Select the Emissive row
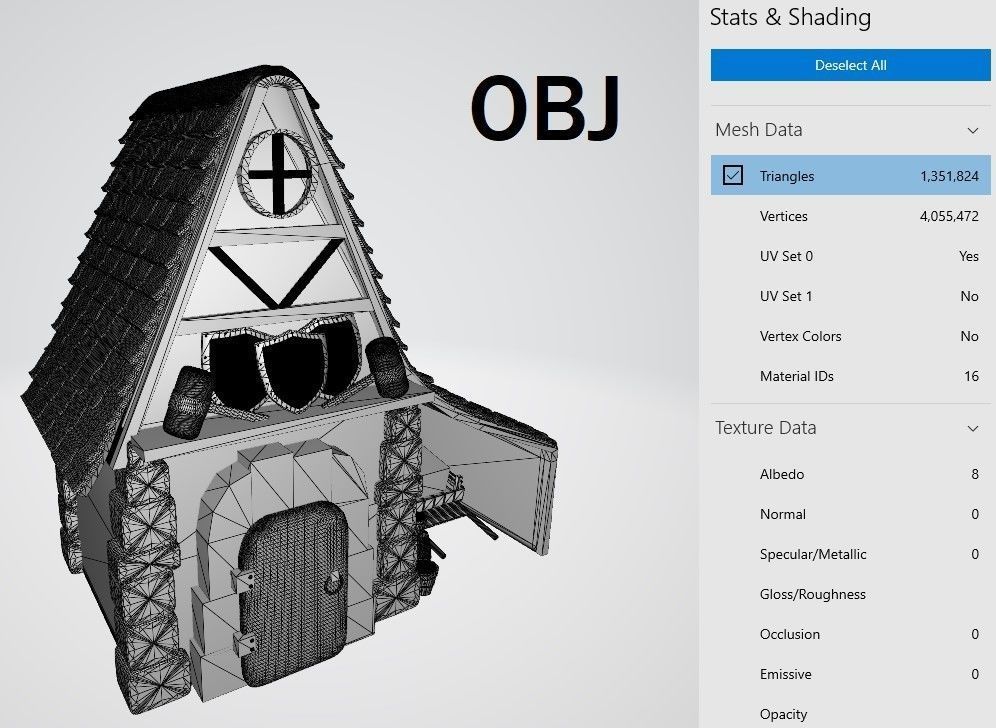 click(x=851, y=674)
